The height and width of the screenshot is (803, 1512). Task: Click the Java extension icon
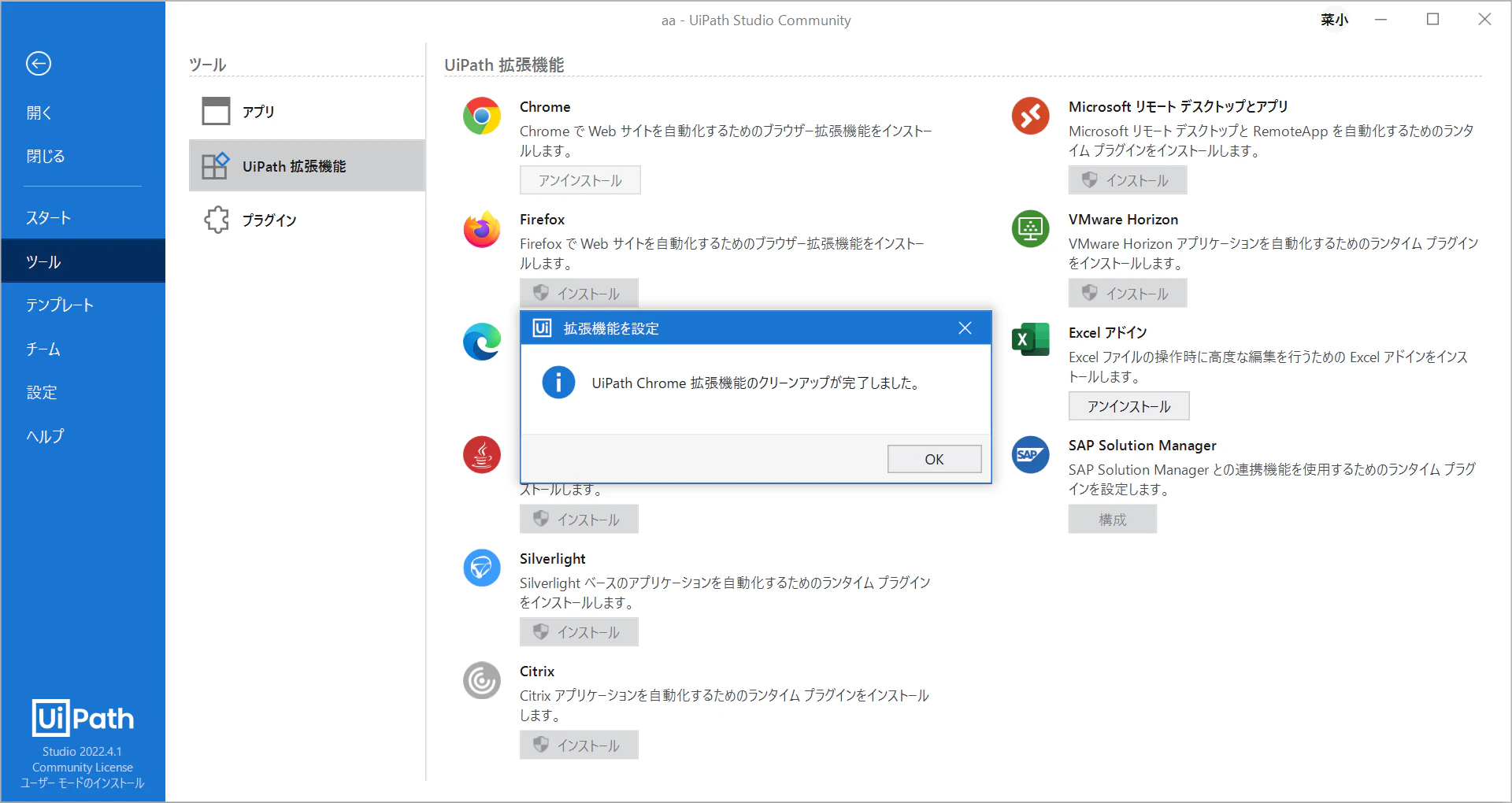point(482,454)
